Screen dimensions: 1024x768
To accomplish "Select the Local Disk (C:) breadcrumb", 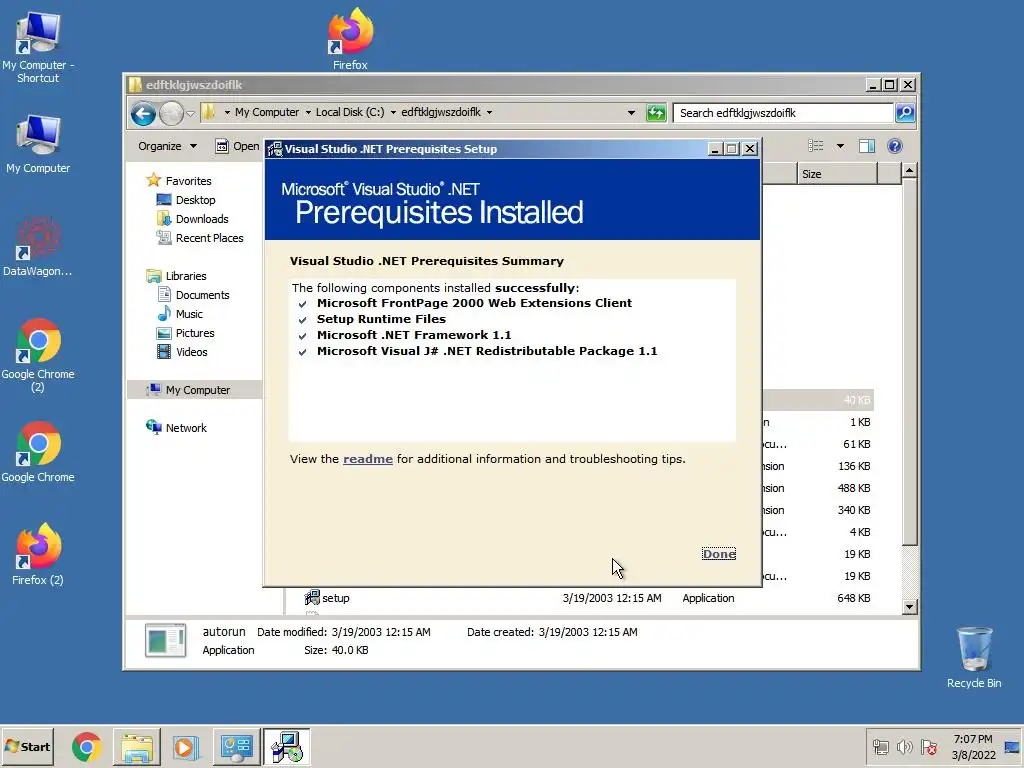I will pyautogui.click(x=350, y=112).
